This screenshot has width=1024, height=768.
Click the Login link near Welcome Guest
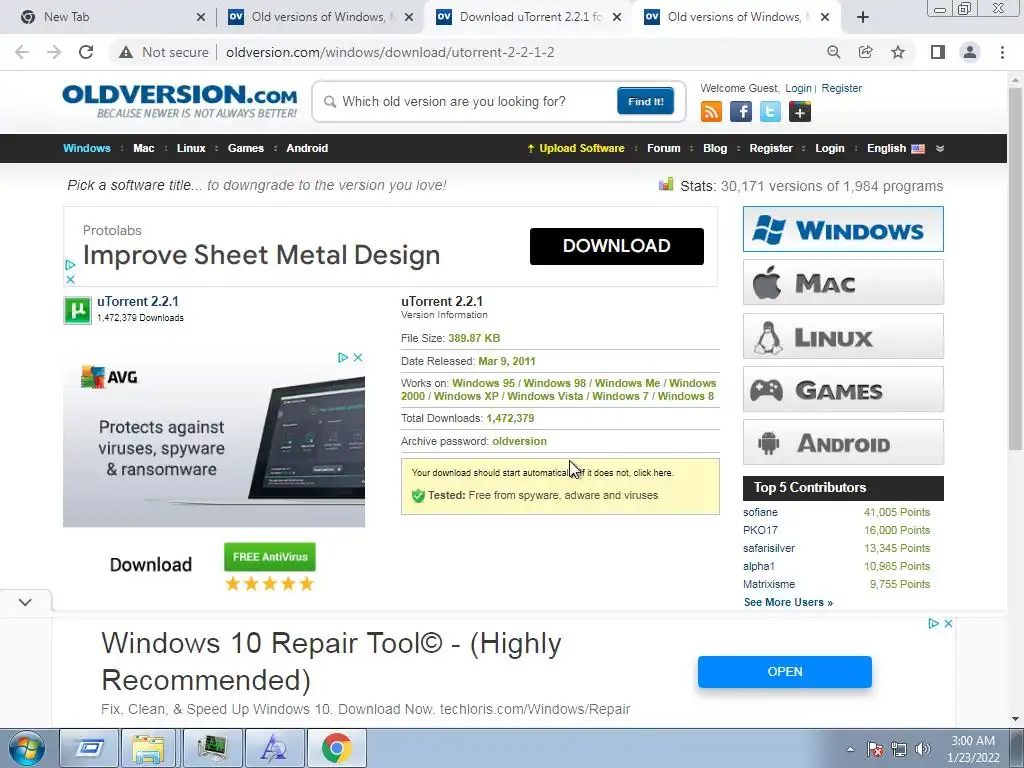point(798,88)
